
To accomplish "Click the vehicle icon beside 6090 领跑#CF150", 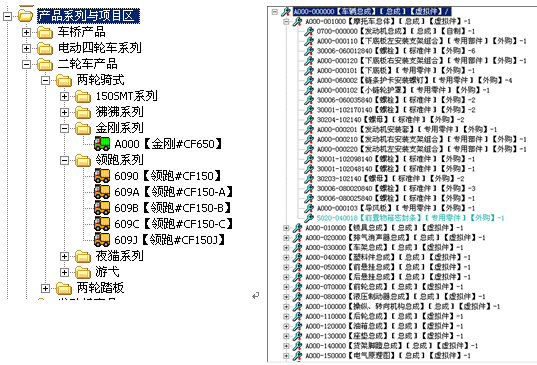I will coord(102,176).
